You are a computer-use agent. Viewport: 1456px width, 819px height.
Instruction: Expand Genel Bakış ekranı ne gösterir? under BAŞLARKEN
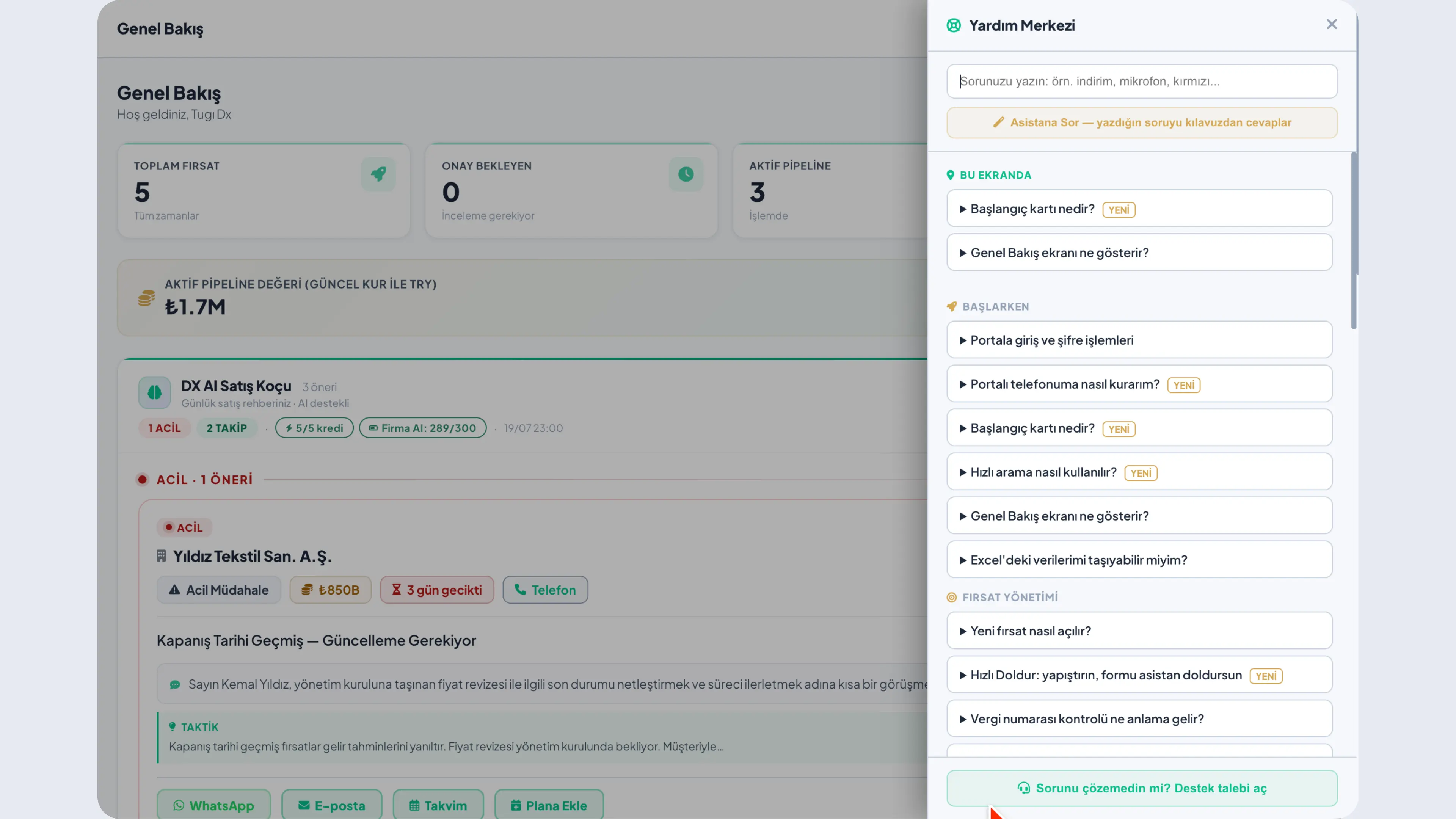coord(1139,516)
